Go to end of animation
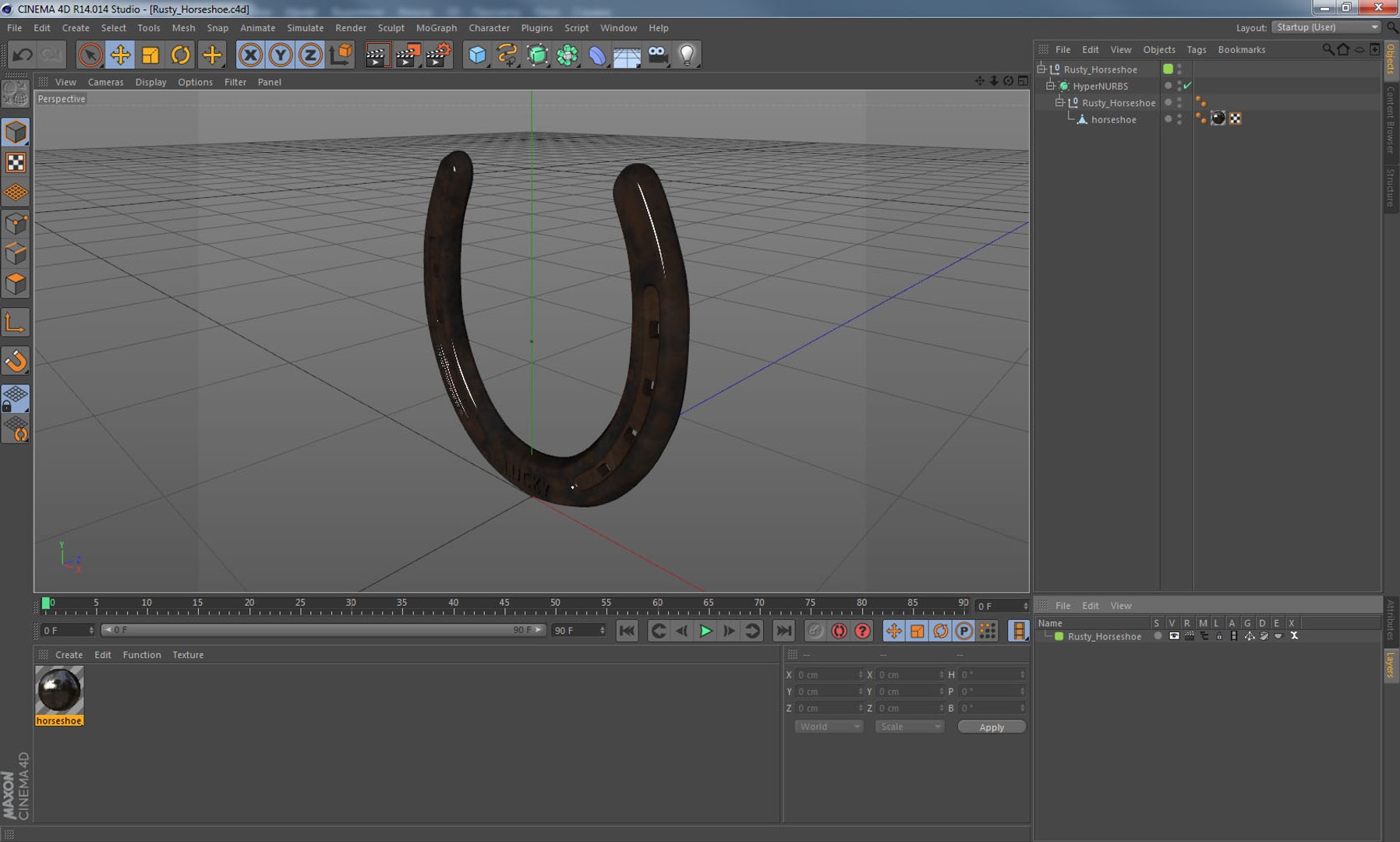Screen dimensions: 1400x842 784,631
